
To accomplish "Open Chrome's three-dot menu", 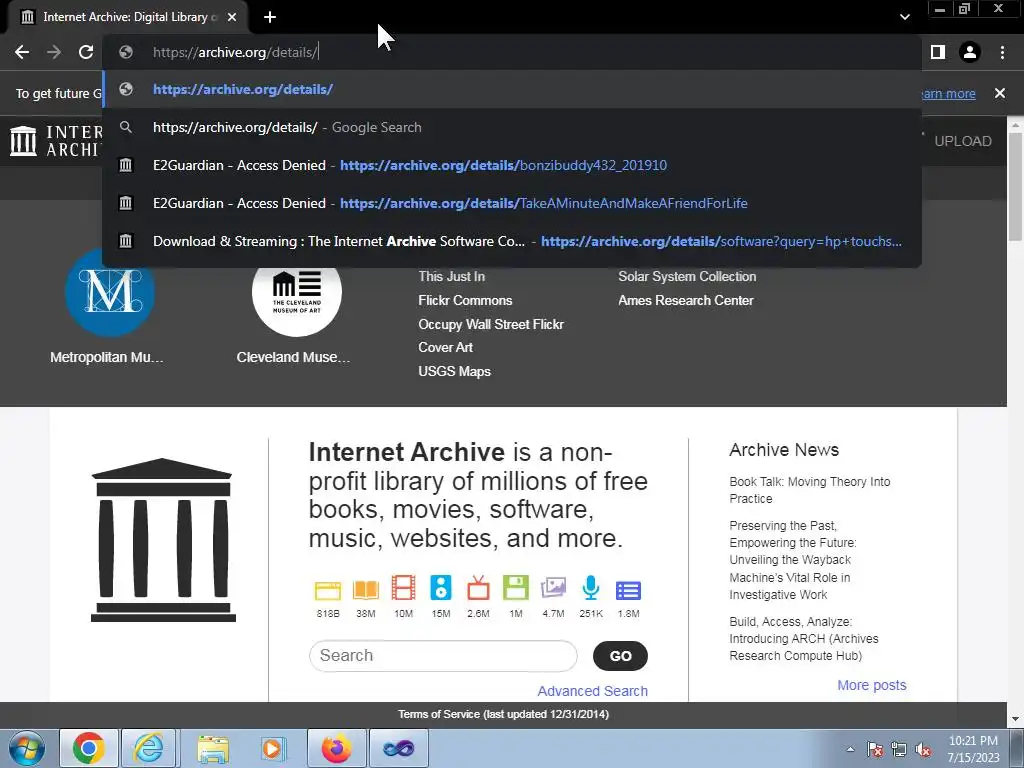I will (x=1002, y=52).
